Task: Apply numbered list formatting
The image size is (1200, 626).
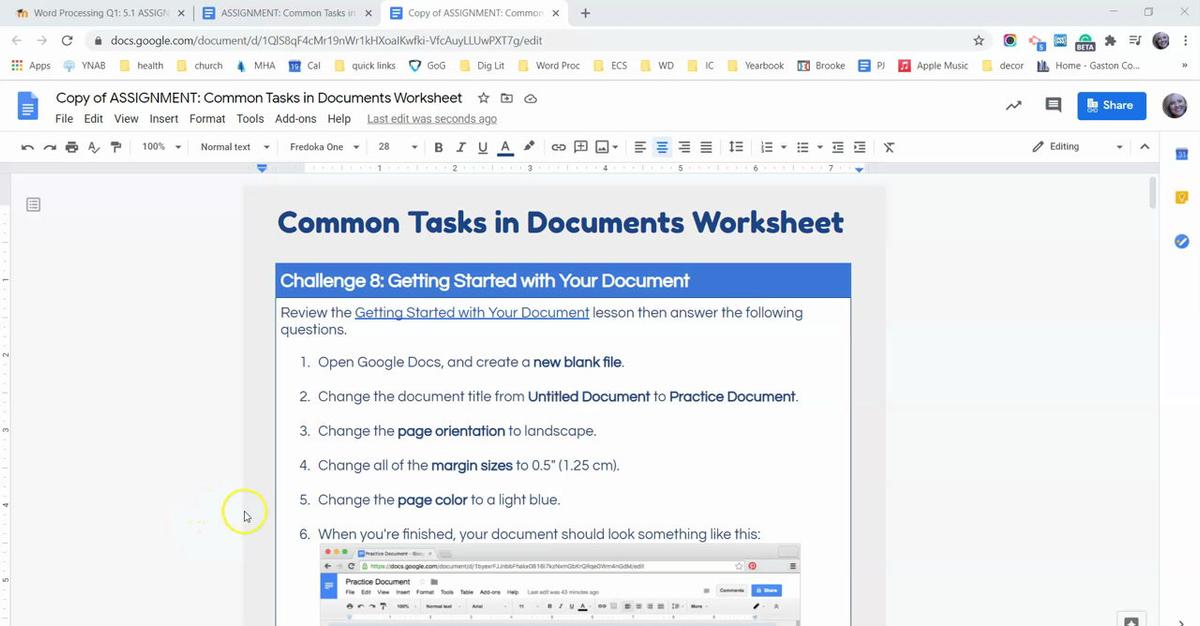Action: click(x=767, y=147)
